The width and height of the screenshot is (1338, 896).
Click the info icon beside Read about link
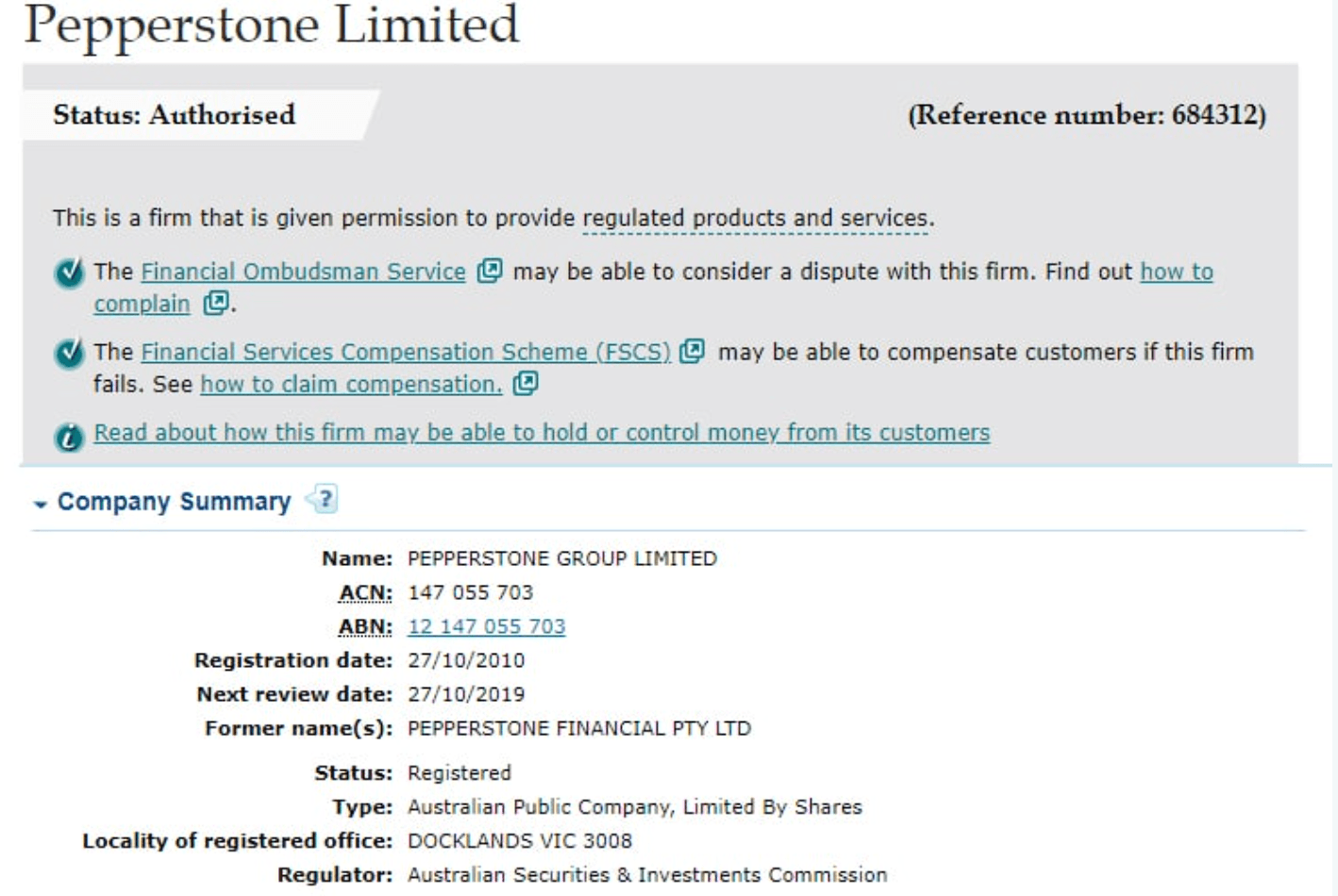point(69,437)
